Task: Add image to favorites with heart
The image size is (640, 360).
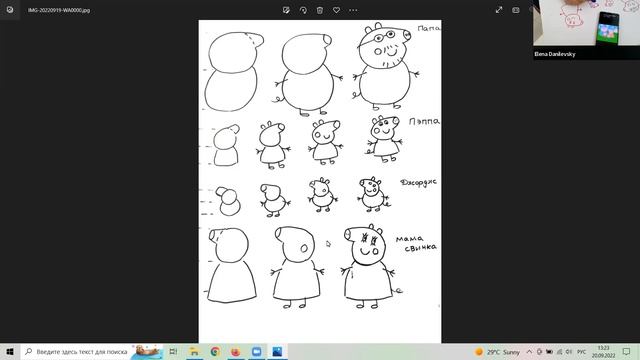Action: tap(336, 10)
